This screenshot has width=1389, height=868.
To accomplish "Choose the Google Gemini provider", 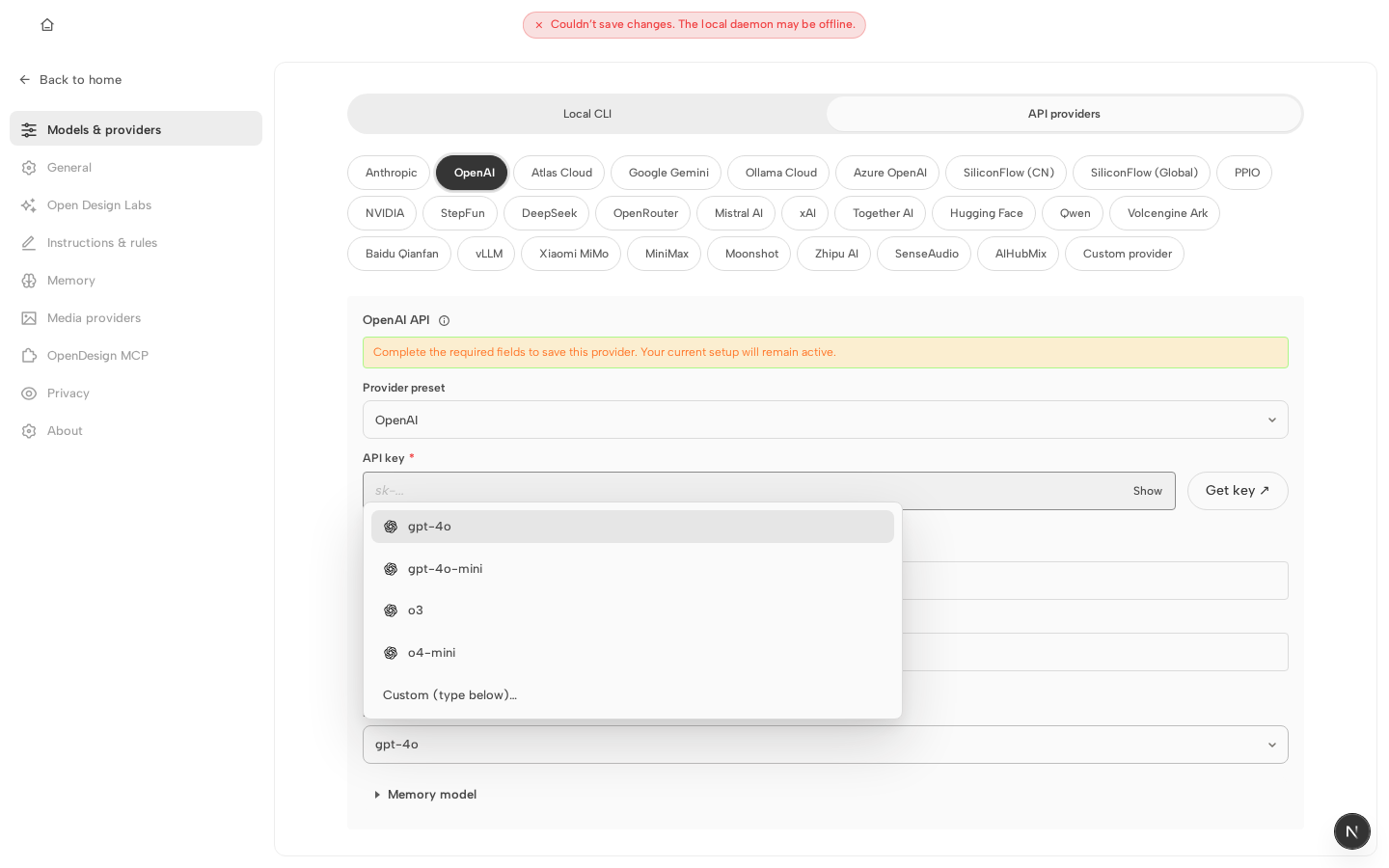I will [667, 173].
